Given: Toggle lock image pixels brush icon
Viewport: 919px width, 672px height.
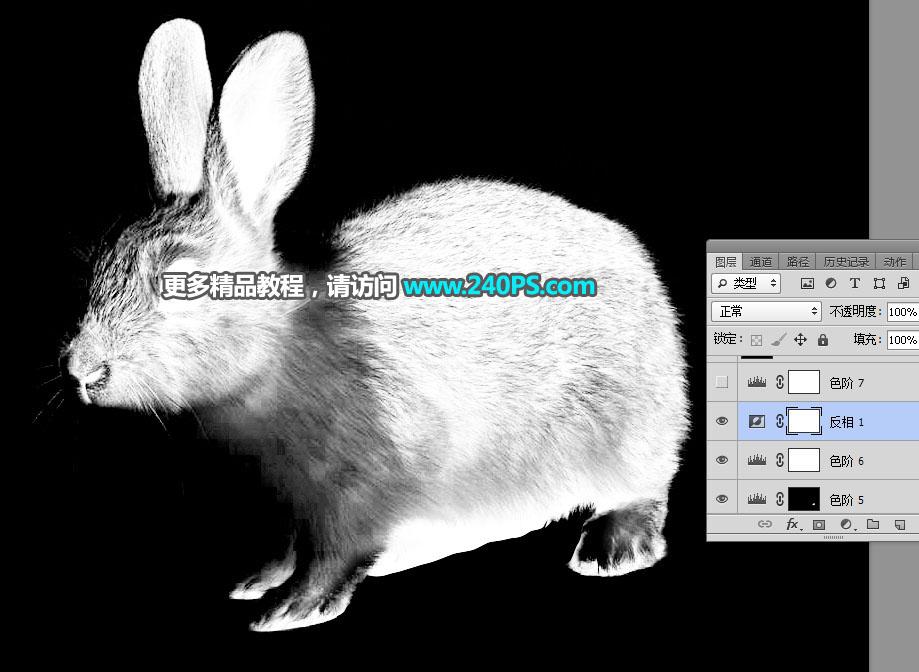Looking at the screenshot, I should (778, 340).
